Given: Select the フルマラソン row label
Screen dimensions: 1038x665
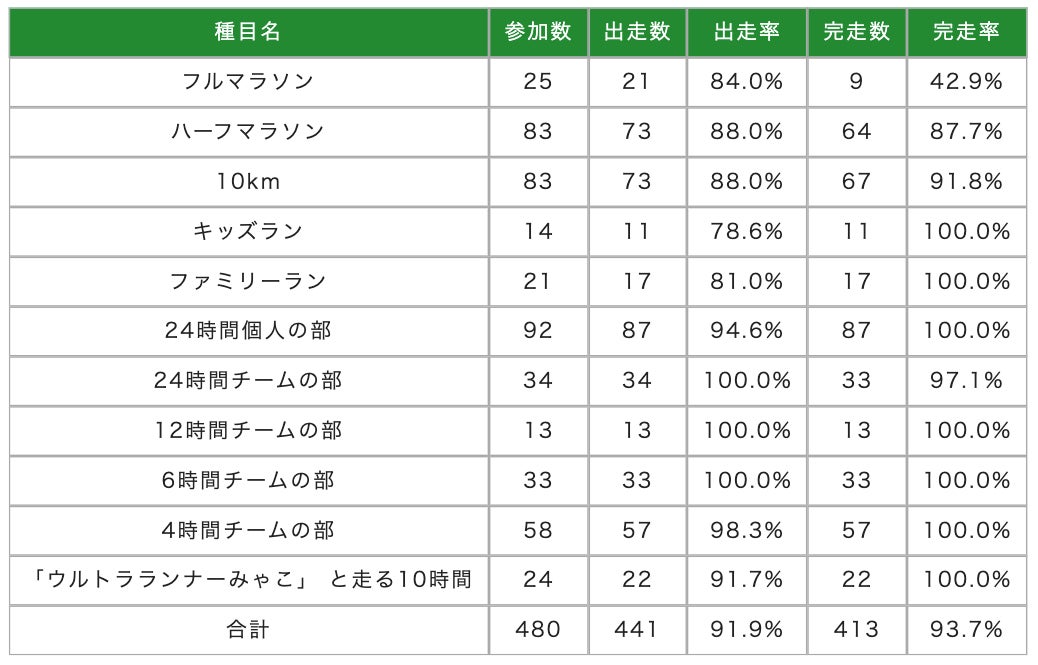Looking at the screenshot, I should pyautogui.click(x=248, y=82).
